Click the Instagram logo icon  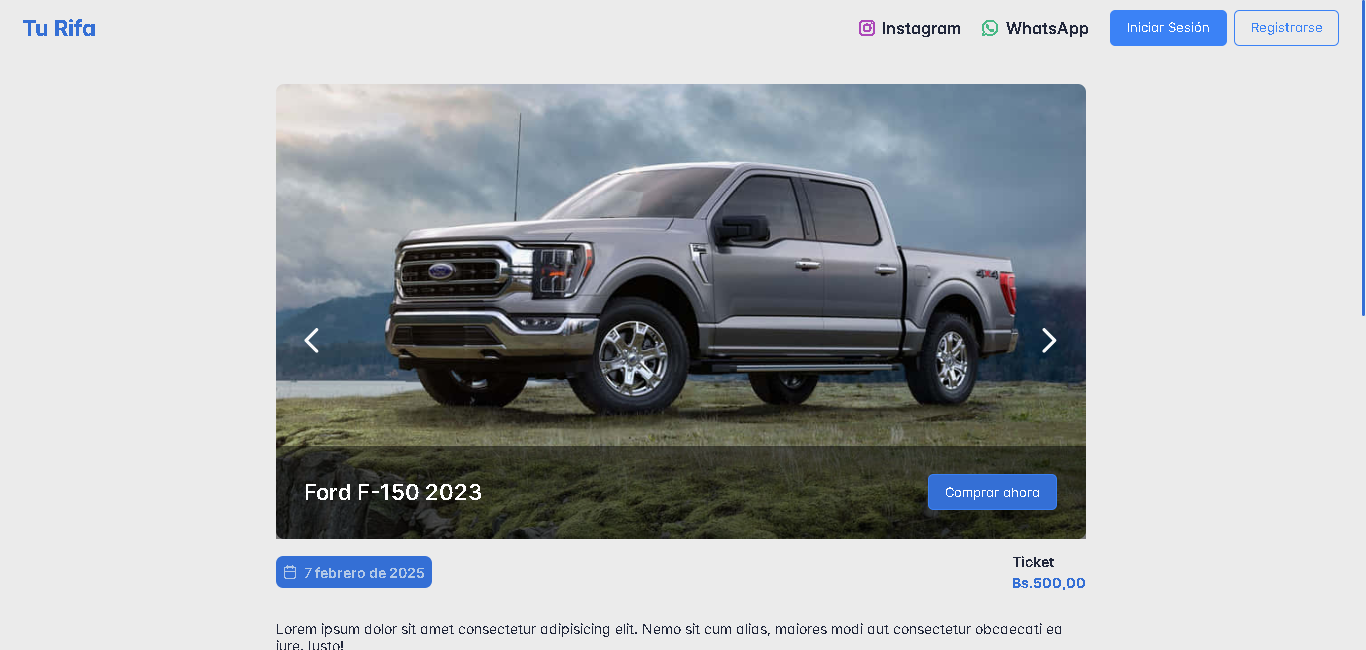pyautogui.click(x=867, y=28)
